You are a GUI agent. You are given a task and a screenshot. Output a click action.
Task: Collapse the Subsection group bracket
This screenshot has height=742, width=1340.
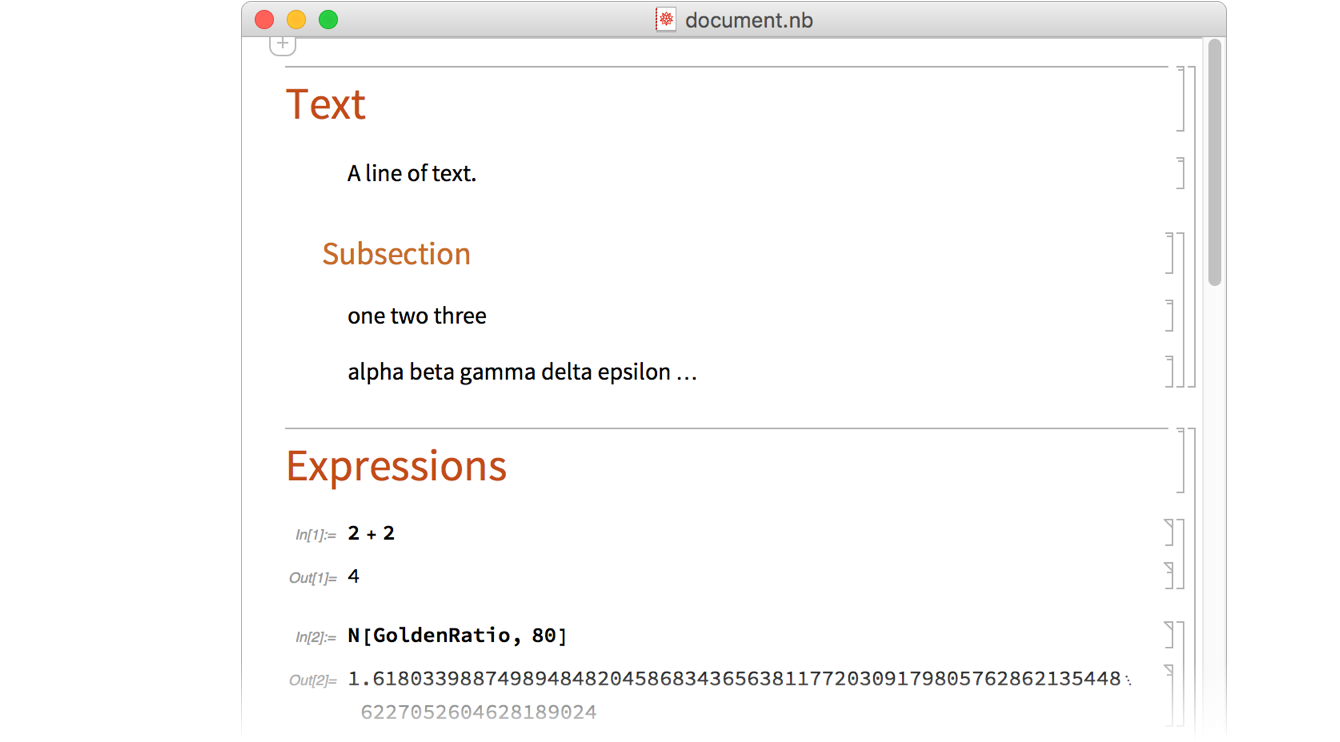(x=1180, y=310)
